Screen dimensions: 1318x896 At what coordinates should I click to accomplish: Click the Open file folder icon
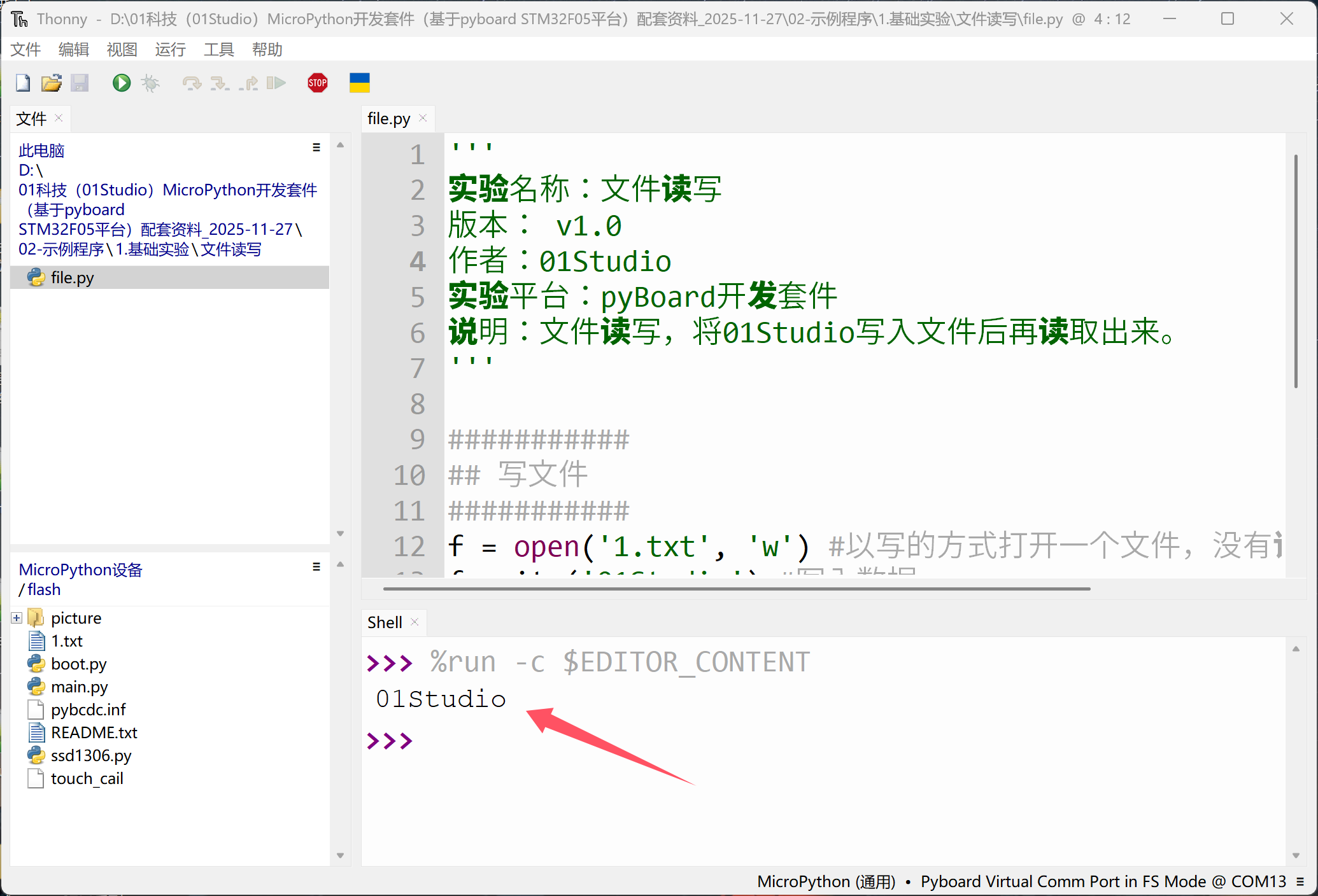[51, 83]
